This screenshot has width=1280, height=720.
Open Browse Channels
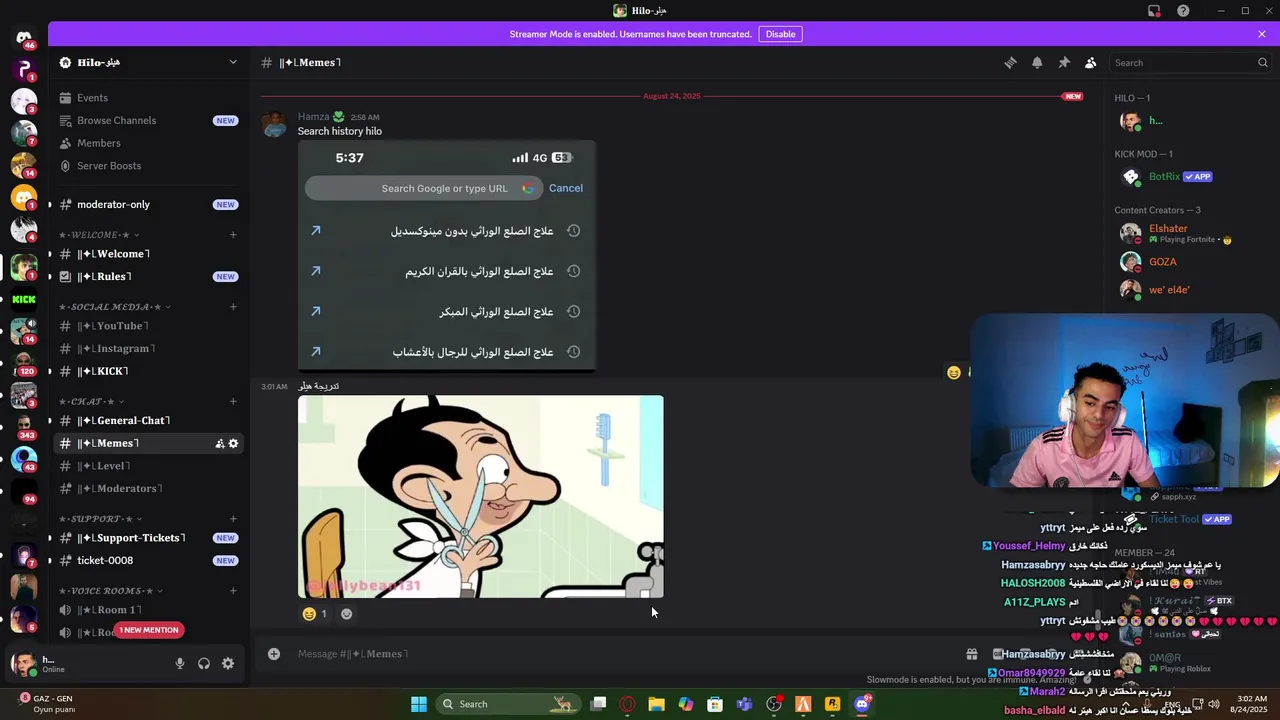point(148,121)
